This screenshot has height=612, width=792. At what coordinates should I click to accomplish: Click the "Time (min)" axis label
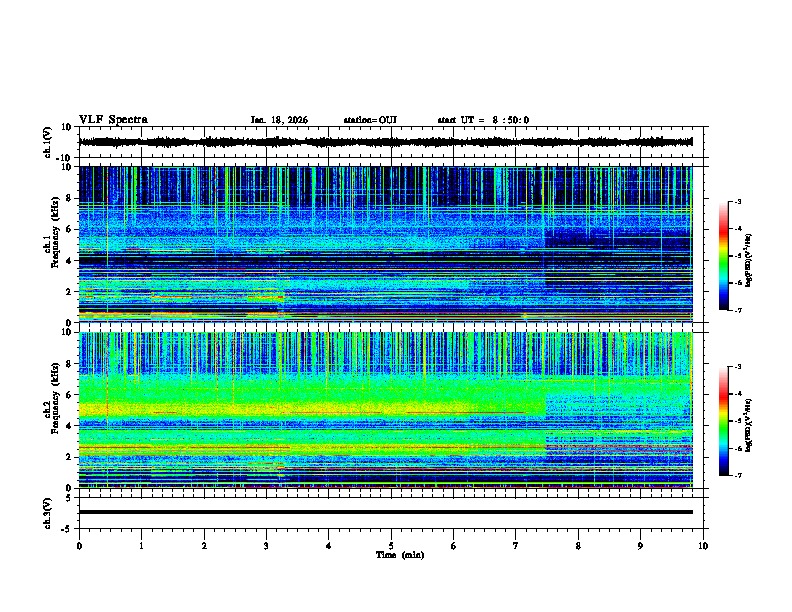click(x=400, y=555)
